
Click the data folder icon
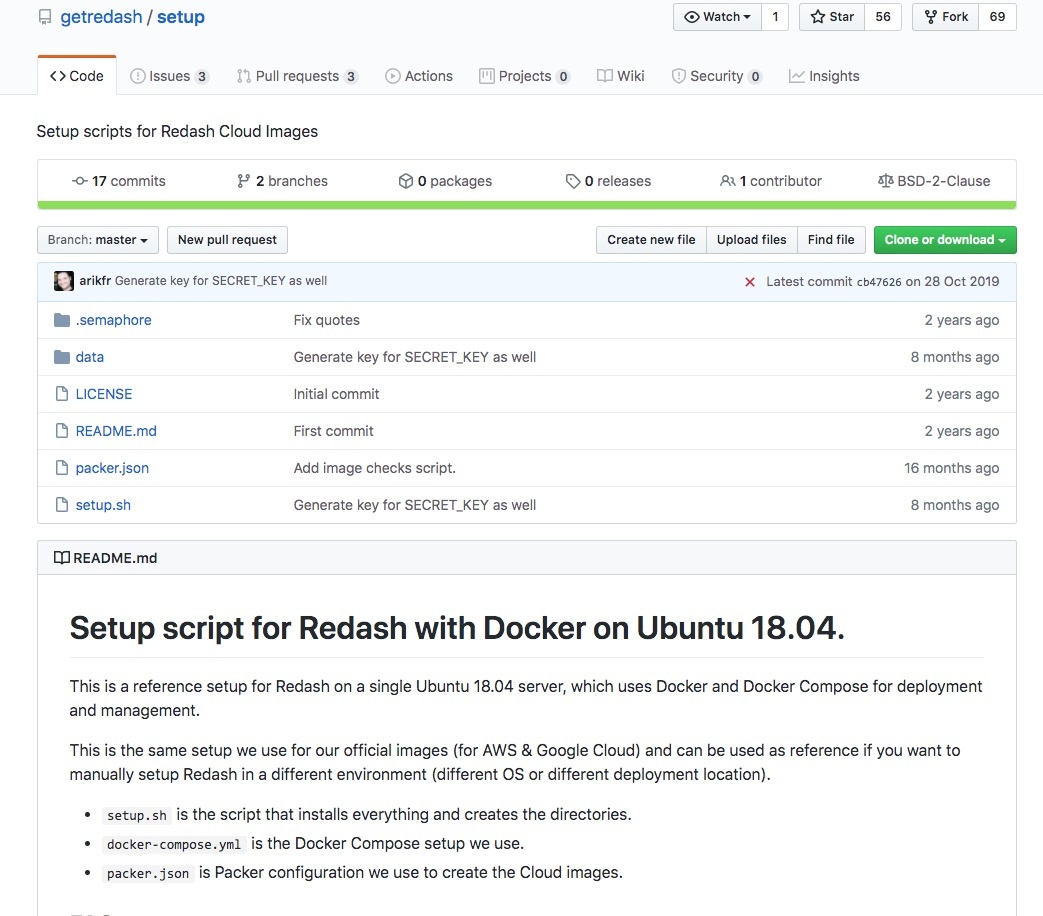tap(62, 357)
